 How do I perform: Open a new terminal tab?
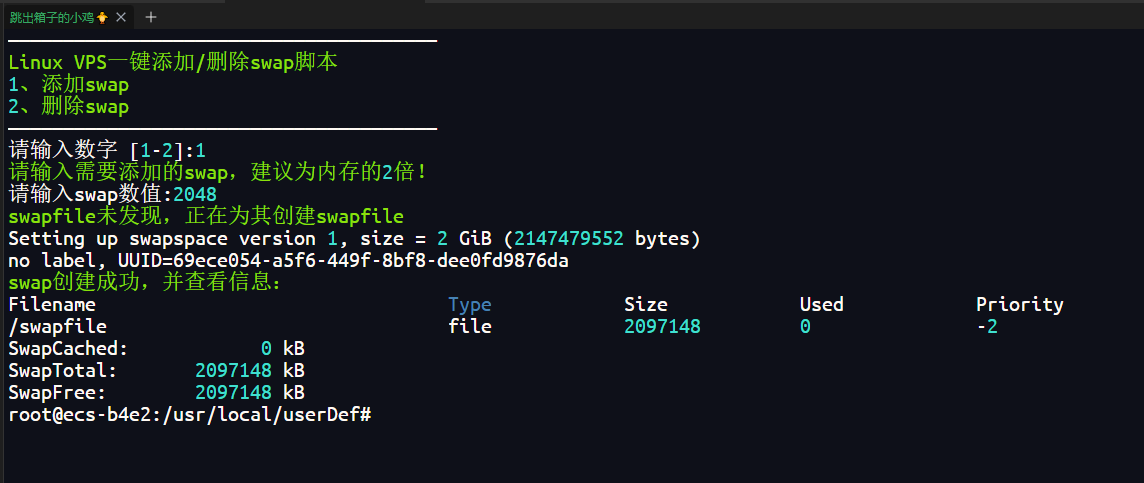pyautogui.click(x=151, y=17)
